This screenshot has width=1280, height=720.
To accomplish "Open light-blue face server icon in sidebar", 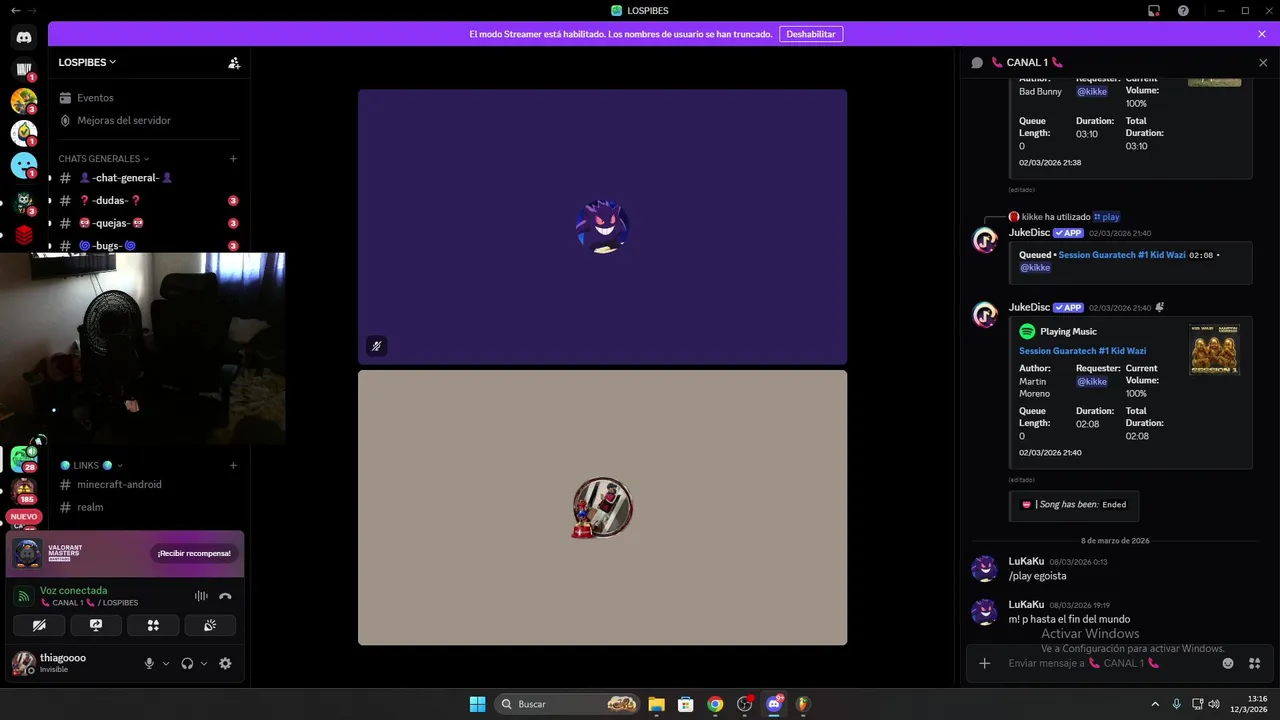I will [x=24, y=165].
